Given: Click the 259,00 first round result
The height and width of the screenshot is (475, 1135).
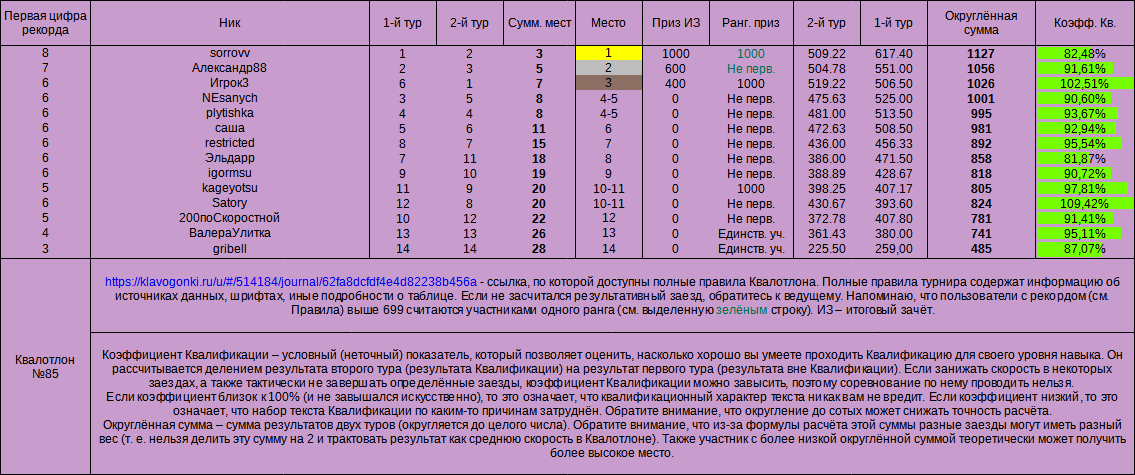Looking at the screenshot, I should (x=893, y=248).
